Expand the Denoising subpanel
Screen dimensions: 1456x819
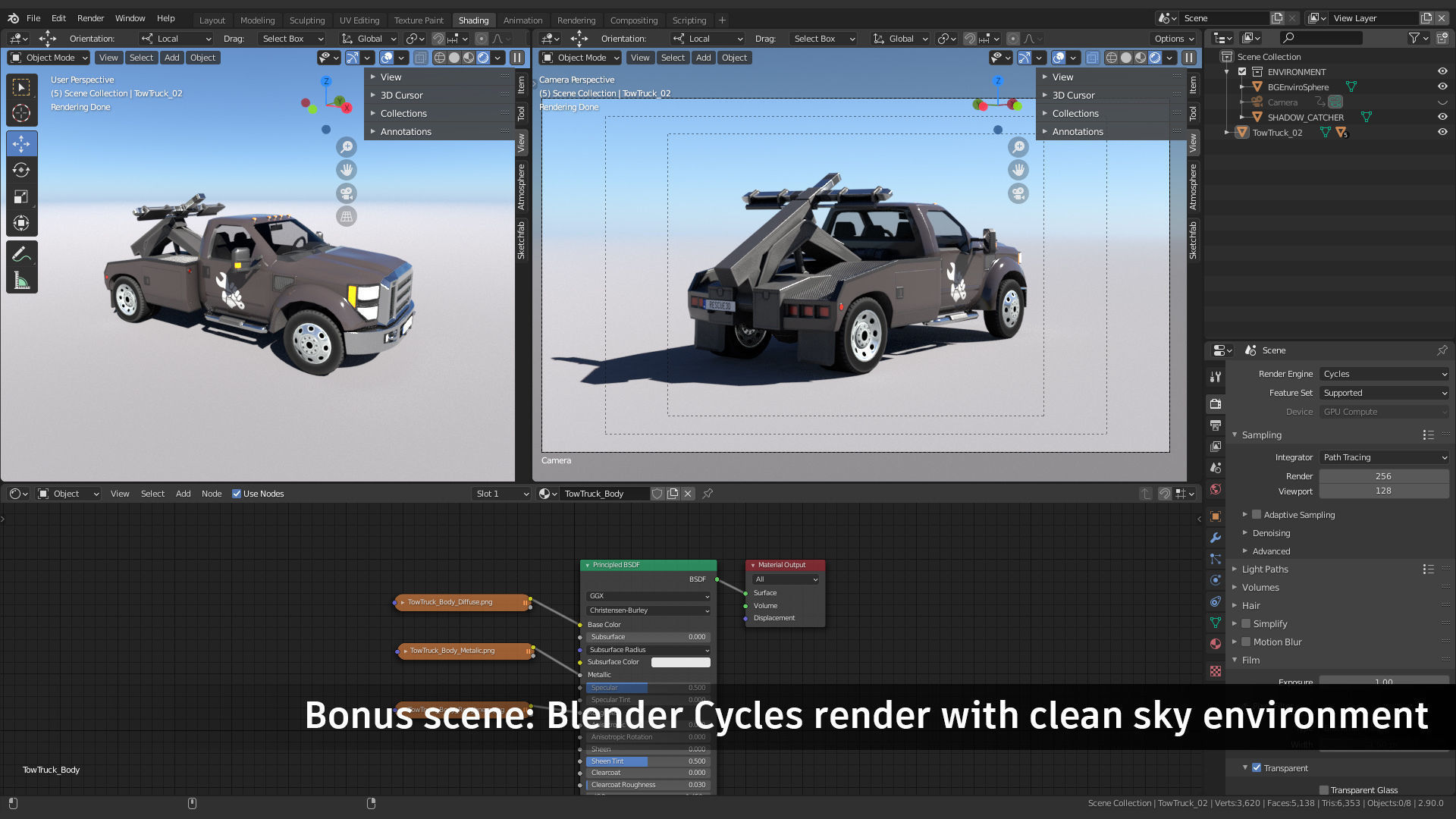[1271, 533]
